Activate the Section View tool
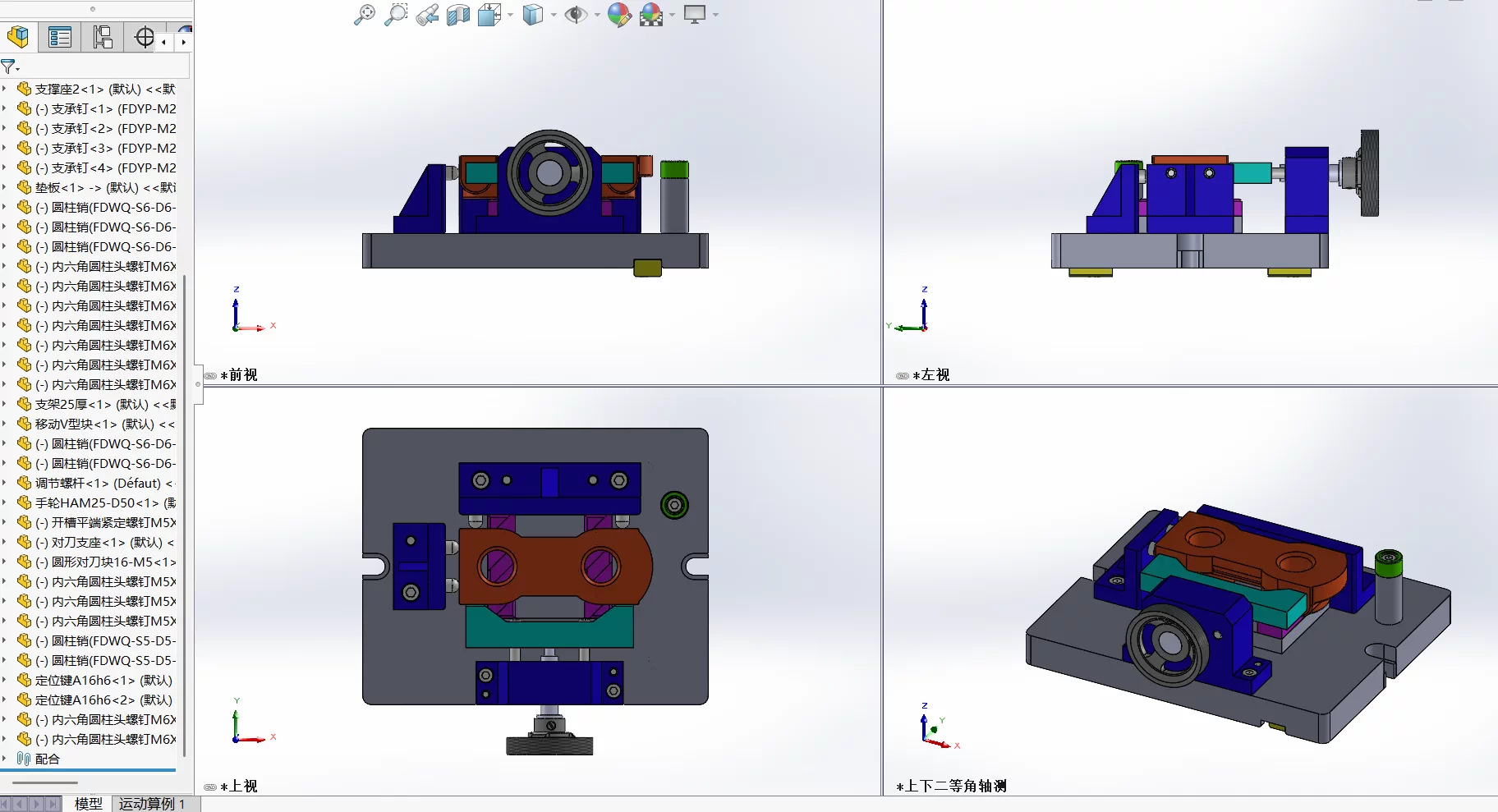The width and height of the screenshot is (1498, 812). [458, 15]
